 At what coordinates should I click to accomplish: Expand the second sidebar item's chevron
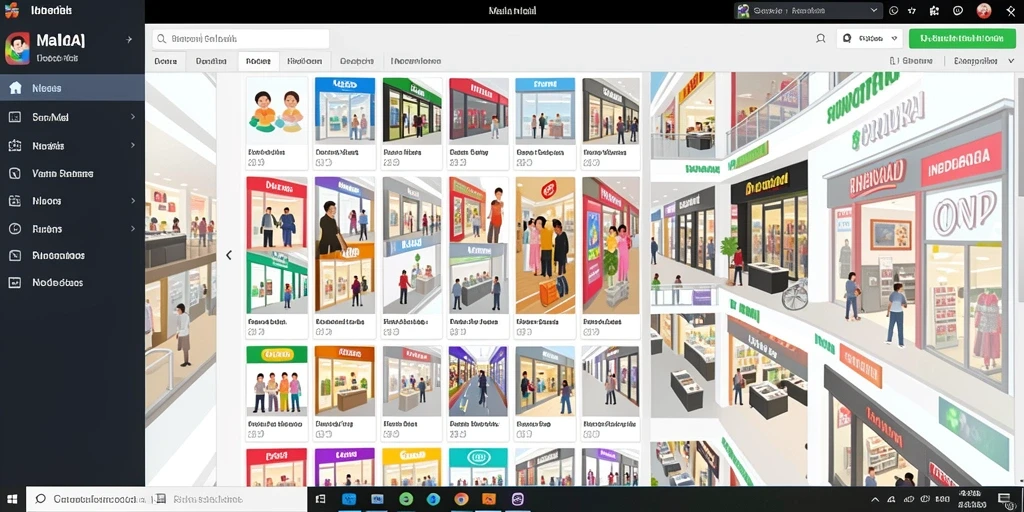tap(133, 117)
